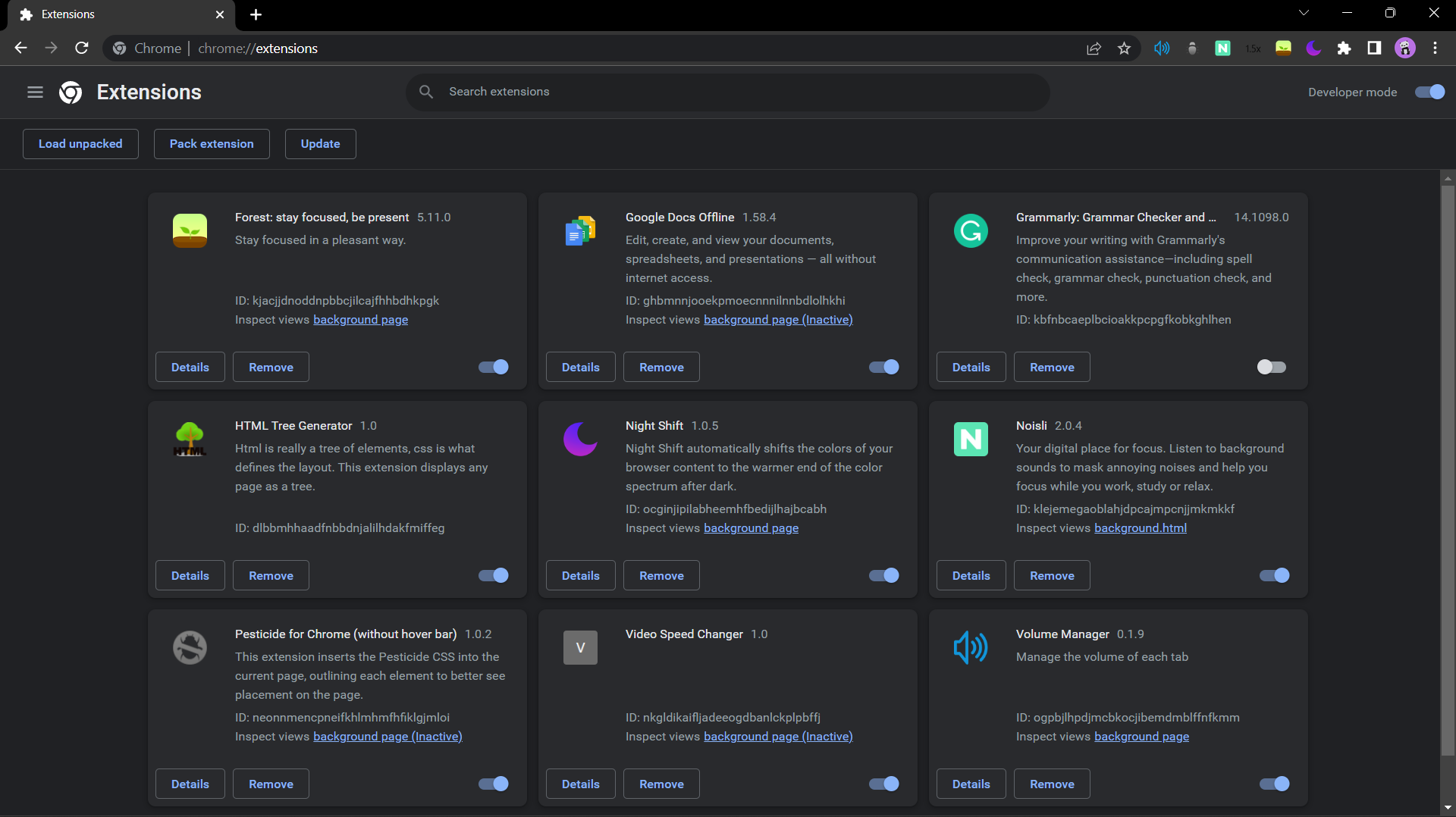Click inside the Search extensions field

(727, 92)
